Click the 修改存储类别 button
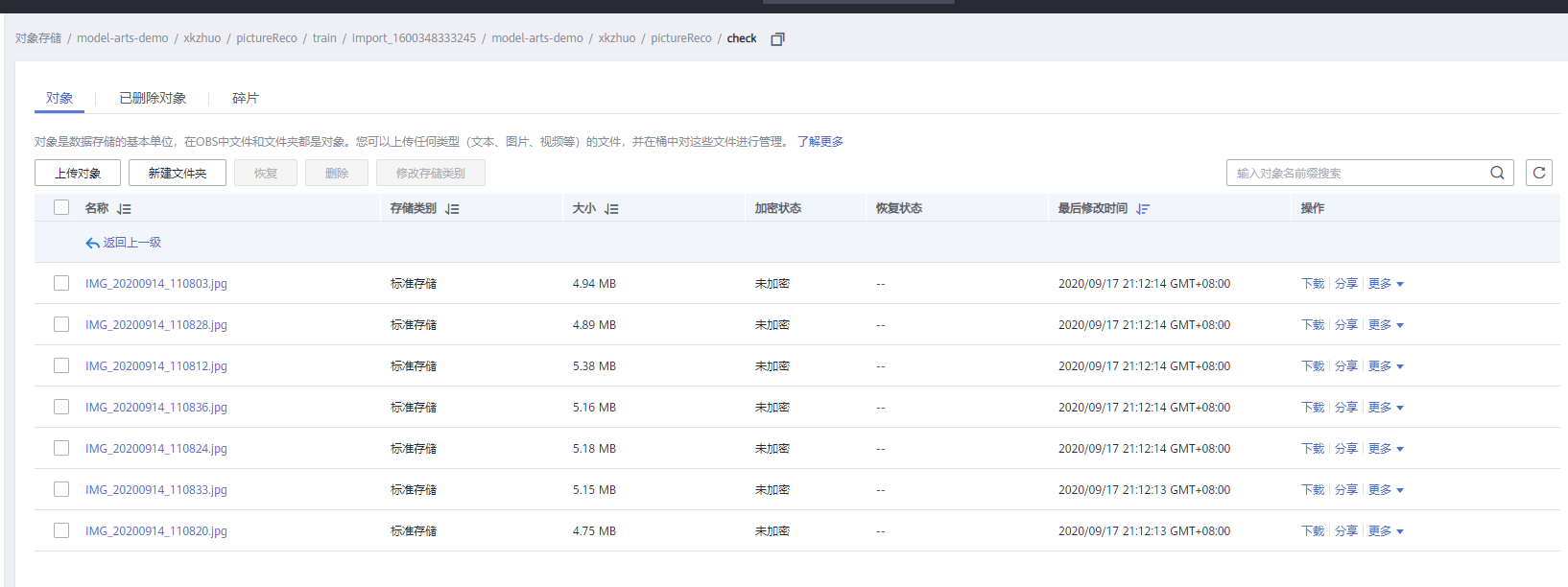Viewport: 1568px width, 587px height. 431,173
